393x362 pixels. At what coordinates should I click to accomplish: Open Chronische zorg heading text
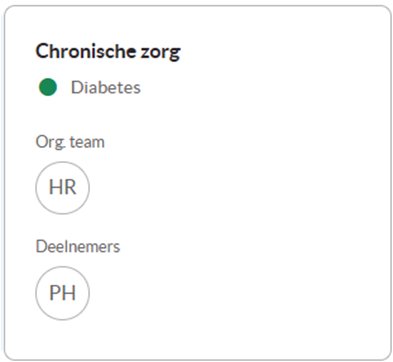click(x=108, y=52)
